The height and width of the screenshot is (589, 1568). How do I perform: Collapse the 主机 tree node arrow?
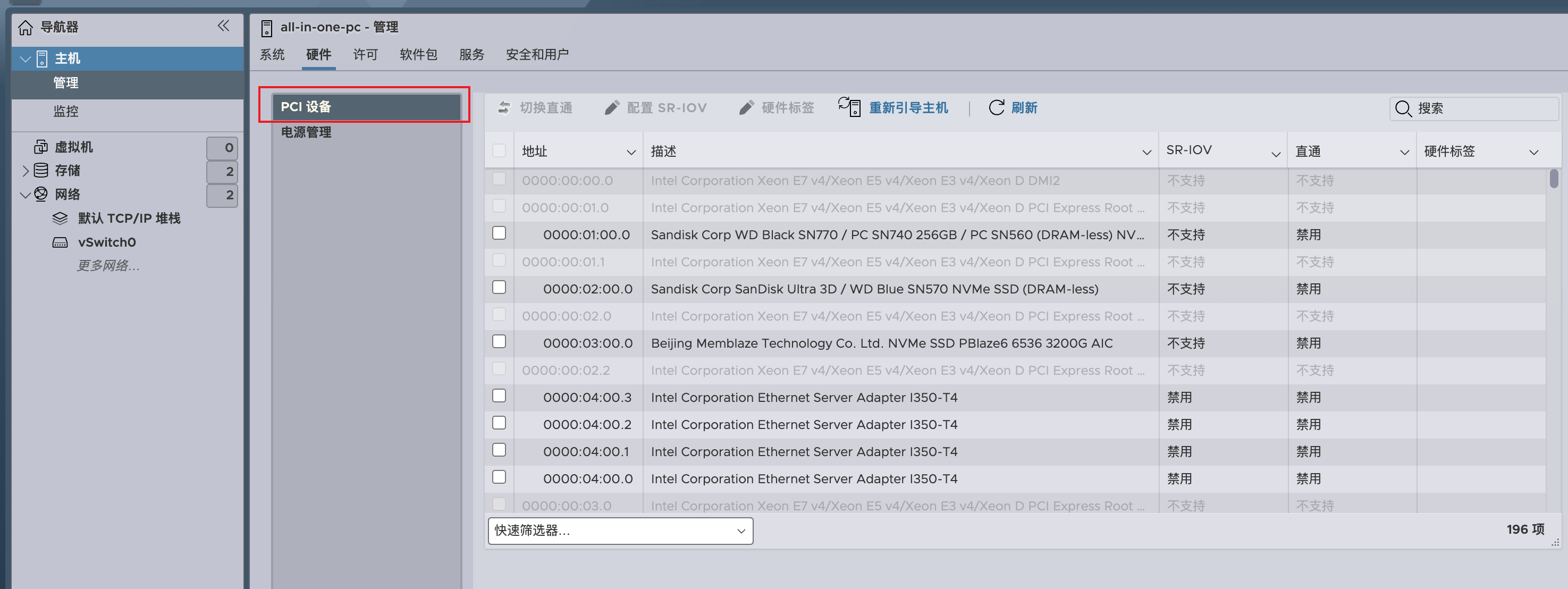26,59
